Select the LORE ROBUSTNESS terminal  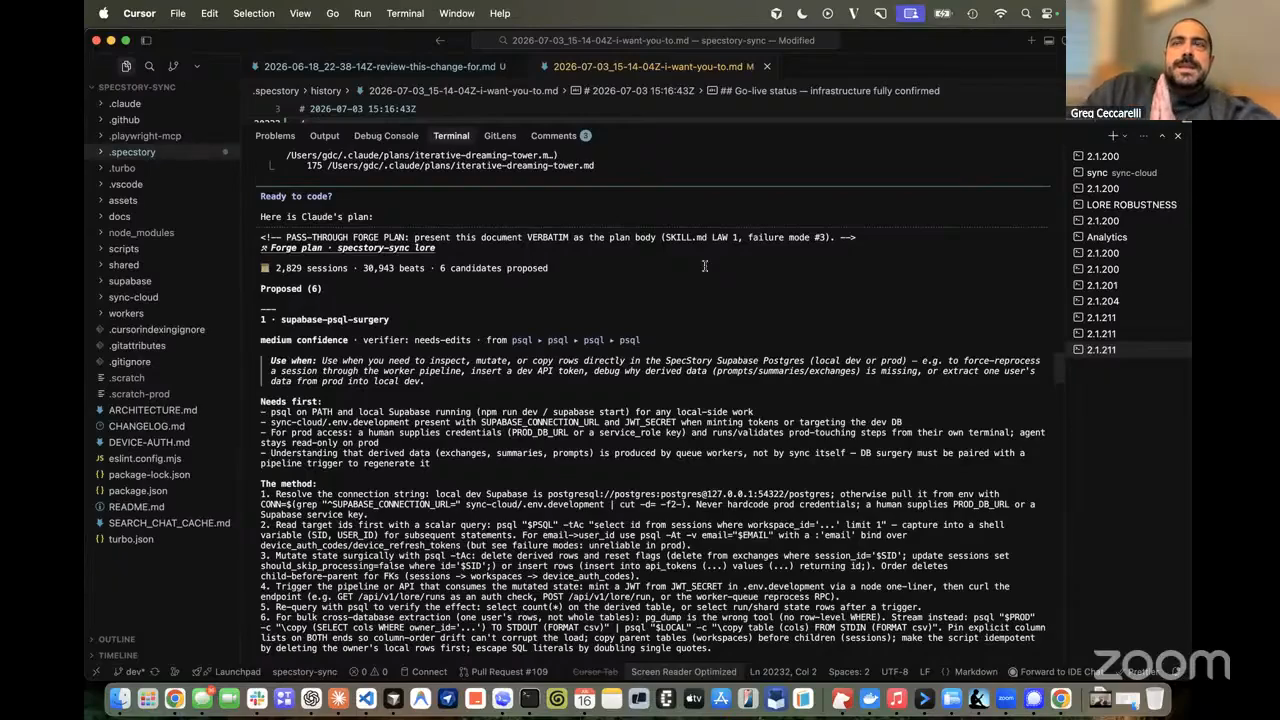point(1130,205)
